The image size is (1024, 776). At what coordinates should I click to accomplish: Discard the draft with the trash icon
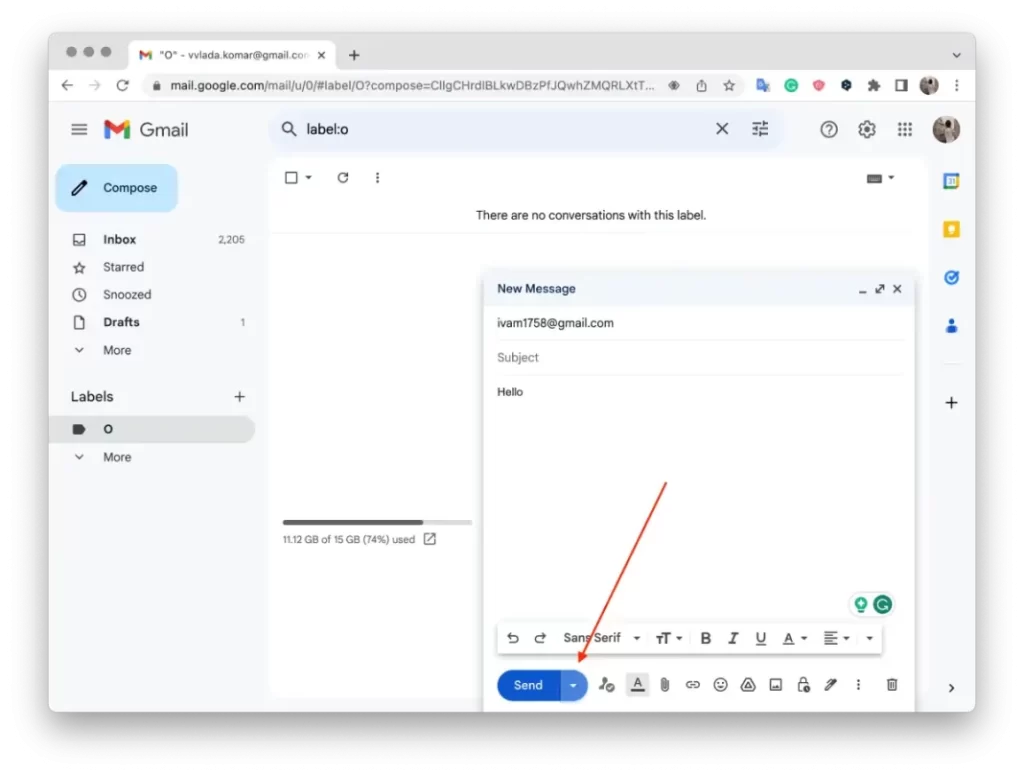coord(891,685)
